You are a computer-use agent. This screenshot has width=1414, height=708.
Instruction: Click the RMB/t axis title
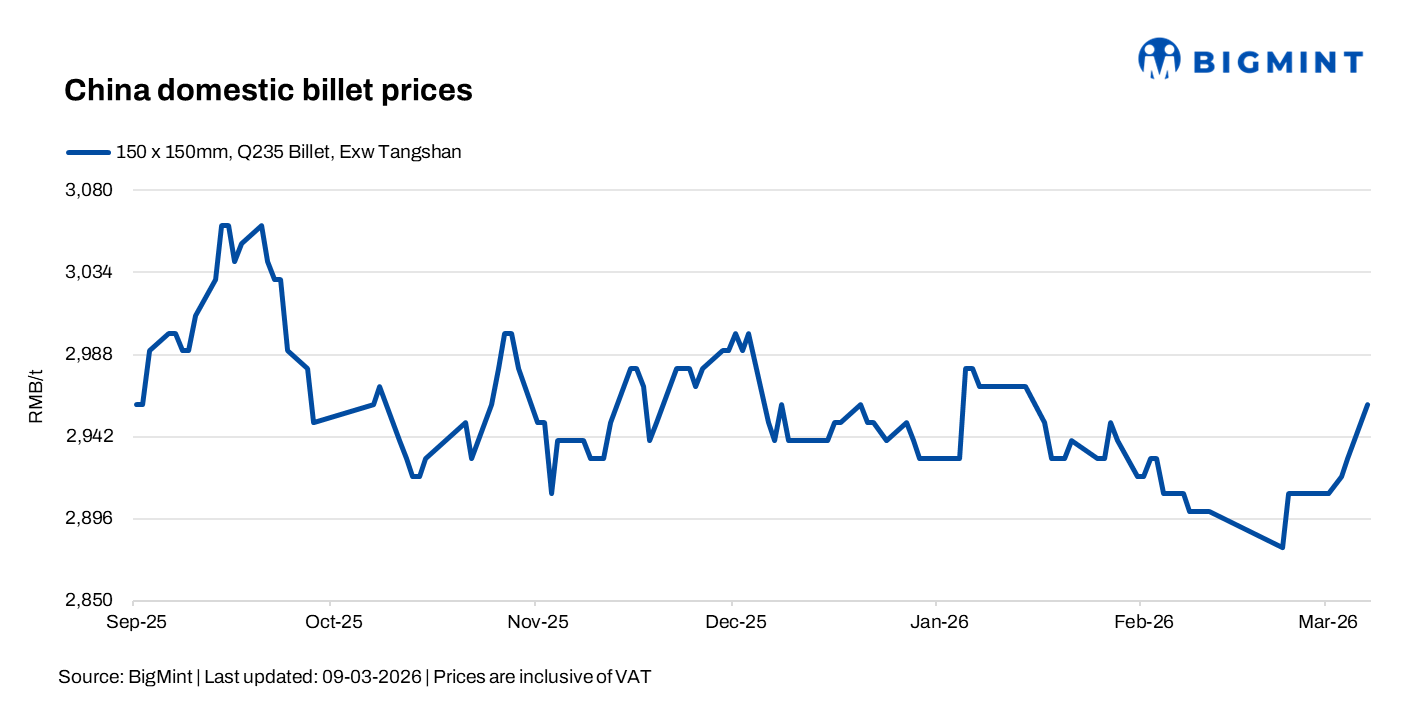click(x=36, y=395)
